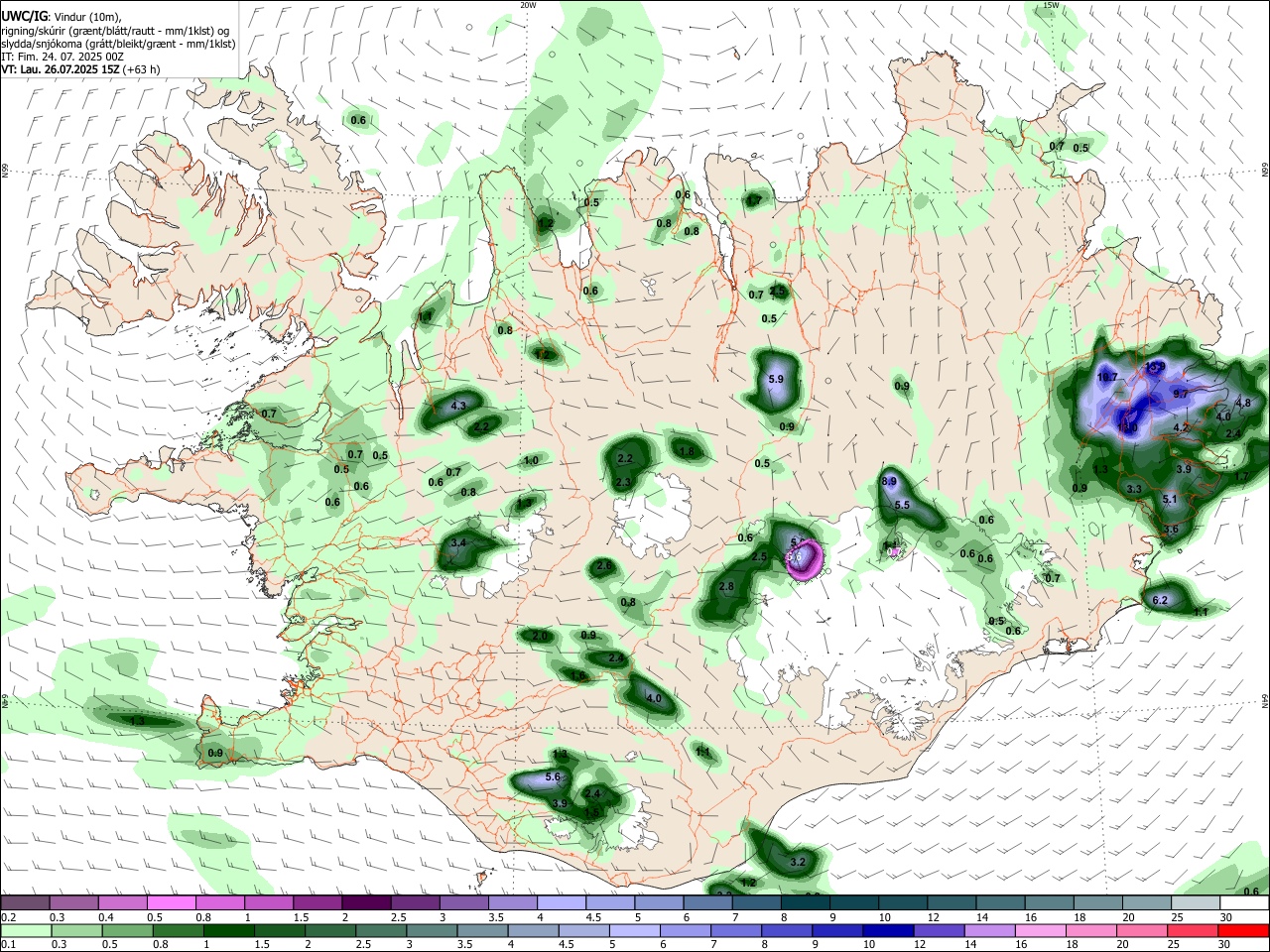The image size is (1270, 952).
Task: Click the 4.2 precipitation value
Action: tap(1181, 427)
